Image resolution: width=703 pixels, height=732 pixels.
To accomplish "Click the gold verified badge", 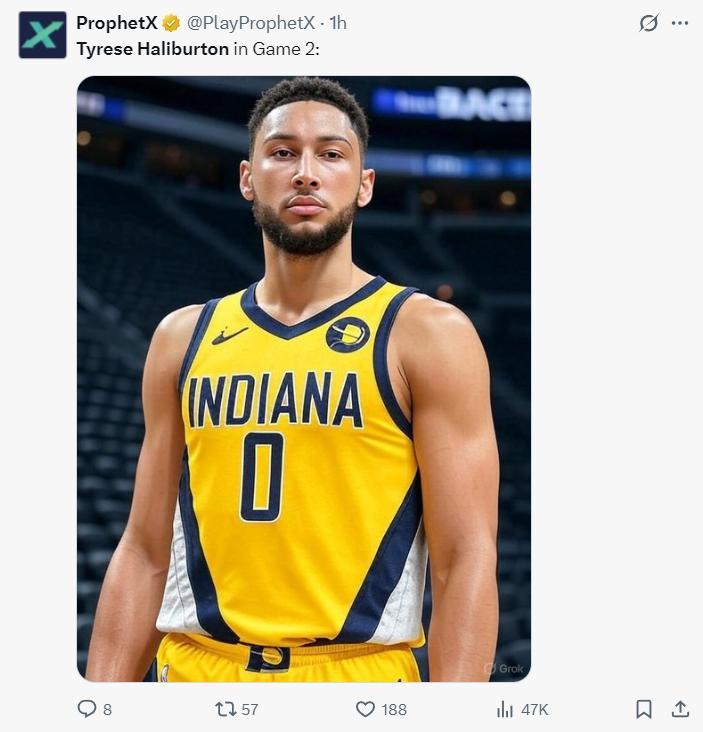I will [x=172, y=23].
